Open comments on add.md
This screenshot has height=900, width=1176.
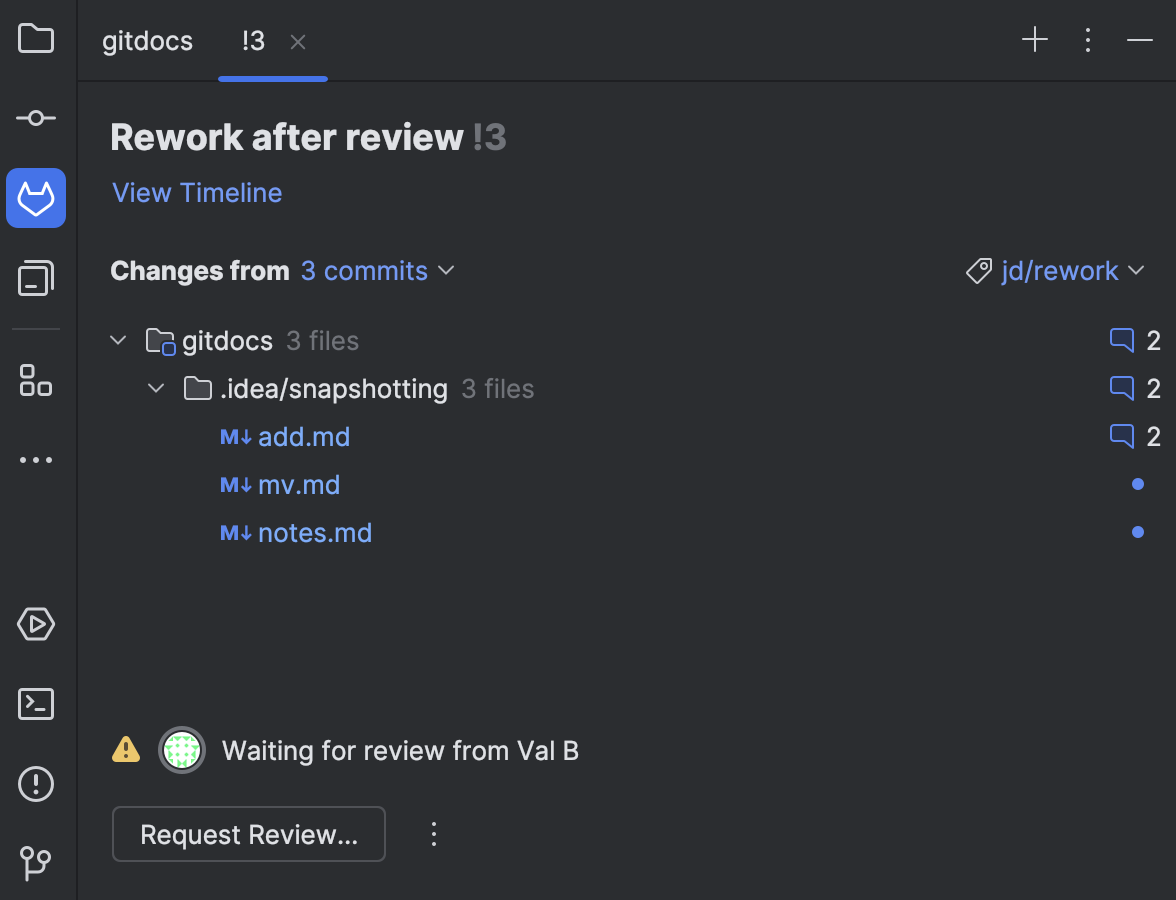coord(1121,436)
